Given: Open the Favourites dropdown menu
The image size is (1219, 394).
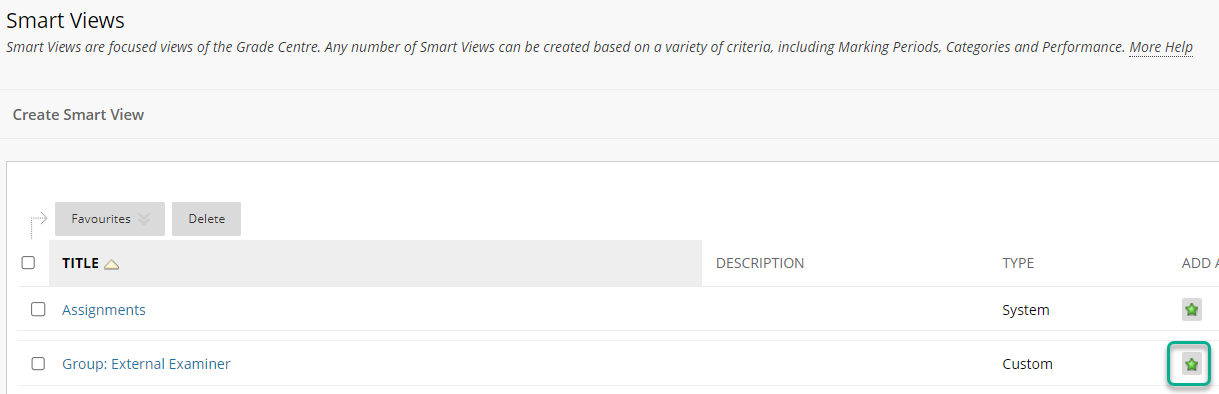Looking at the screenshot, I should click(110, 219).
